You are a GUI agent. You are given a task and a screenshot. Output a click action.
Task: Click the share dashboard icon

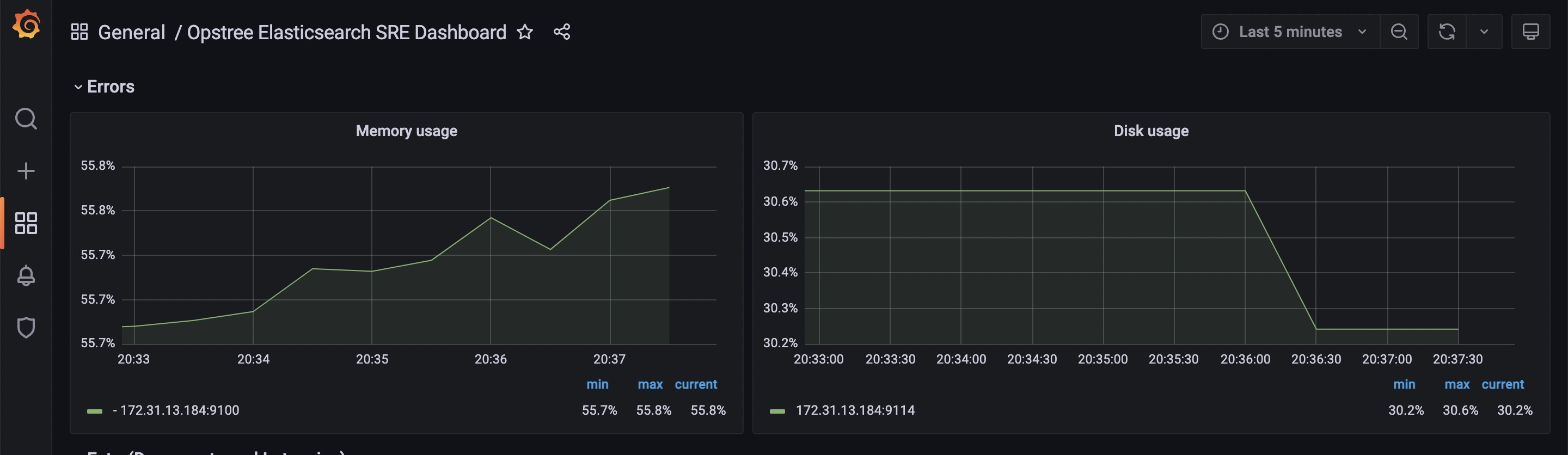[x=562, y=32]
